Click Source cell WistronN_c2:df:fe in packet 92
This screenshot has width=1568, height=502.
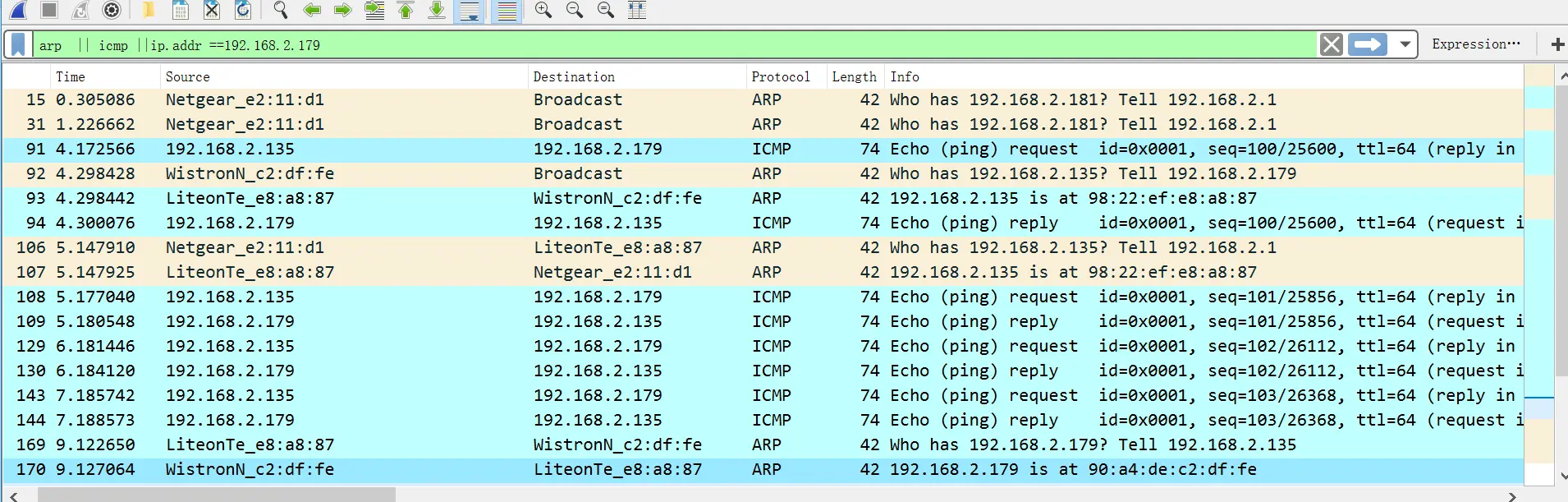pos(250,173)
